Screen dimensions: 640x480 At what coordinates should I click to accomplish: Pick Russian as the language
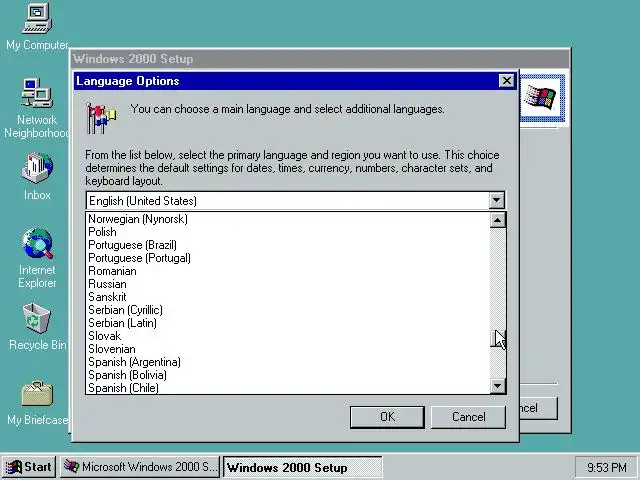tap(288, 284)
